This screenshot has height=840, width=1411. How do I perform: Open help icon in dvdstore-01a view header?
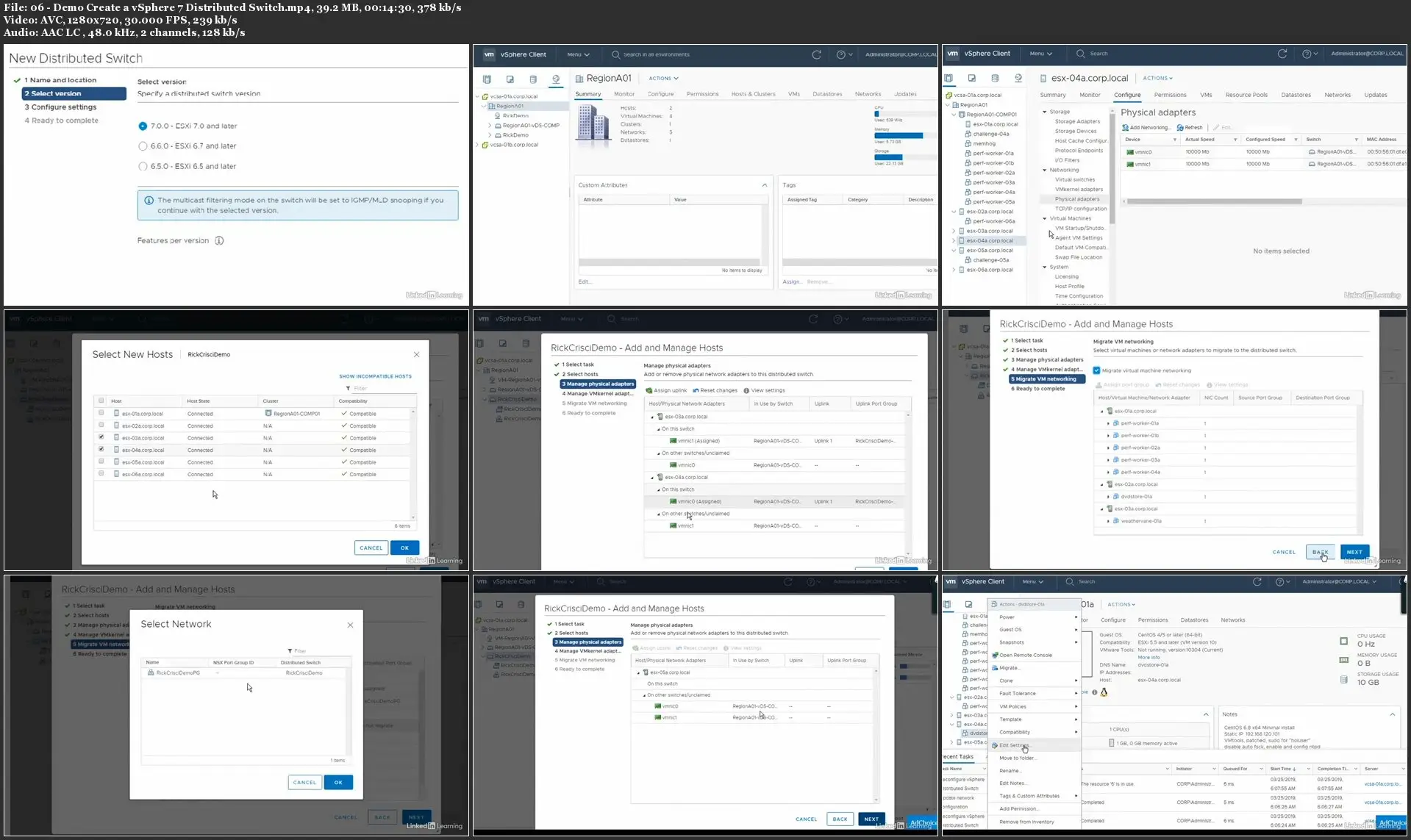(x=1279, y=581)
